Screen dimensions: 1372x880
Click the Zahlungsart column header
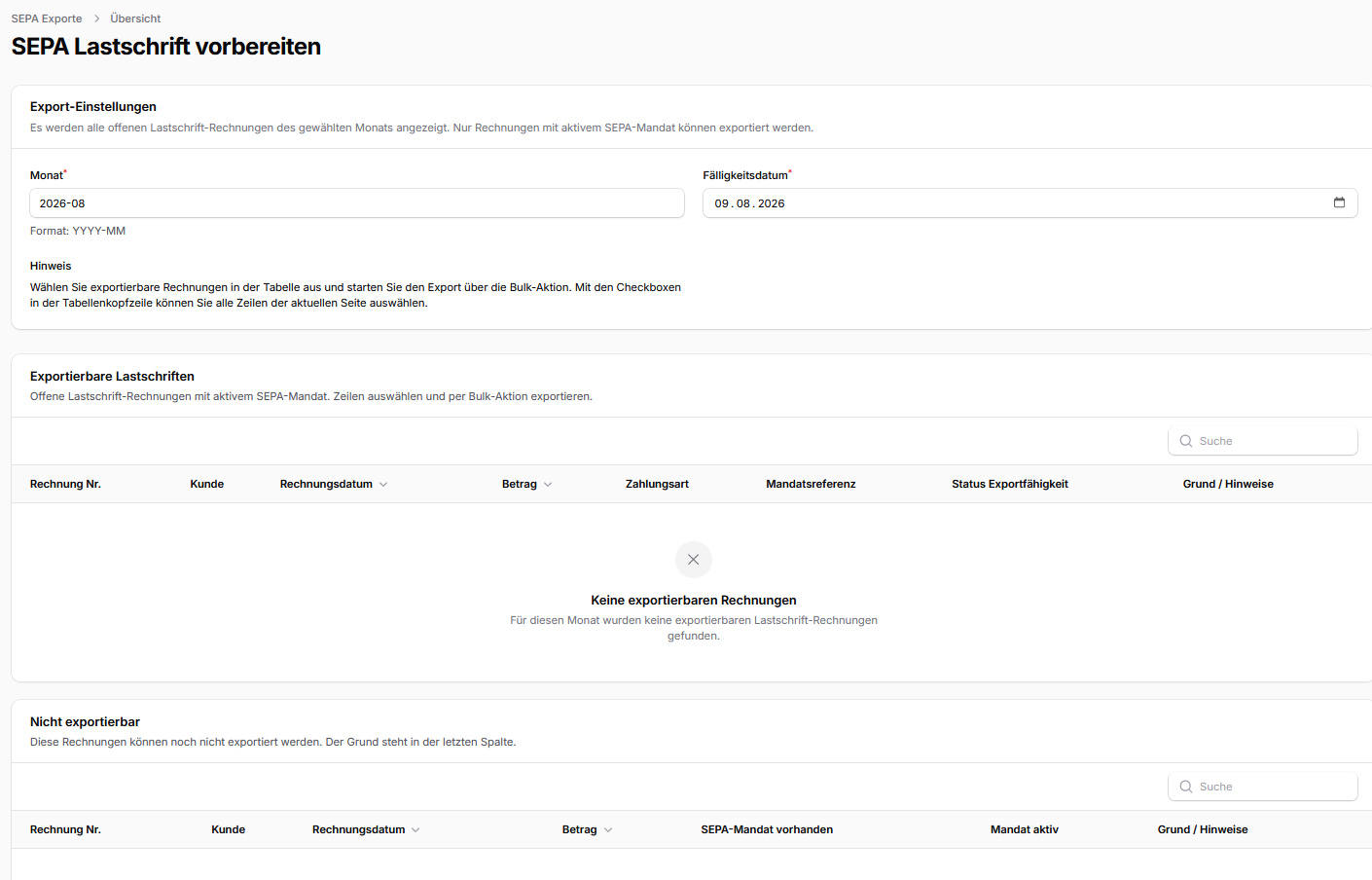657,484
